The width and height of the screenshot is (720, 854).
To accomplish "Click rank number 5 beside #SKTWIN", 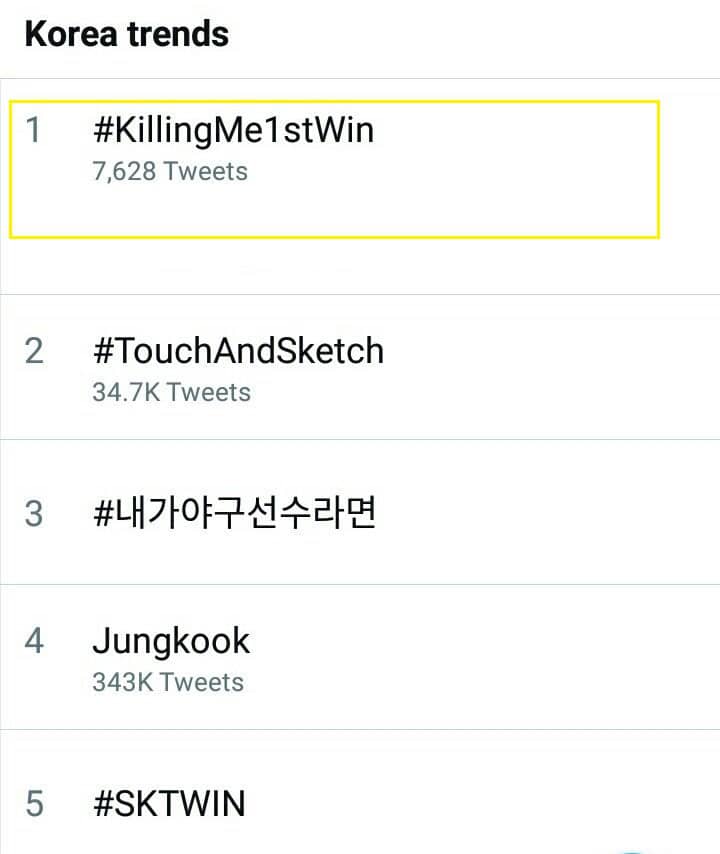I will click(34, 803).
